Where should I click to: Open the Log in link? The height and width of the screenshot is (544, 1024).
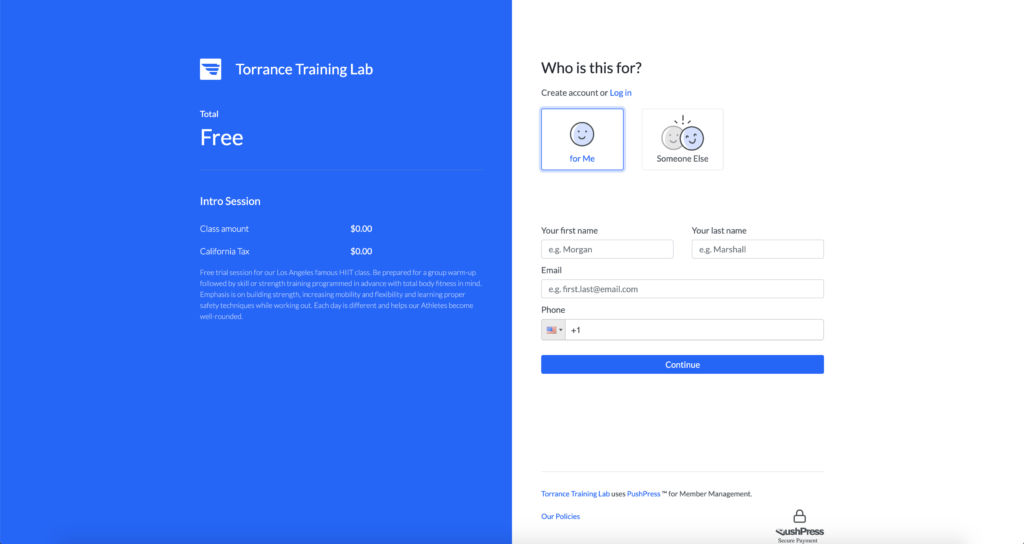620,93
